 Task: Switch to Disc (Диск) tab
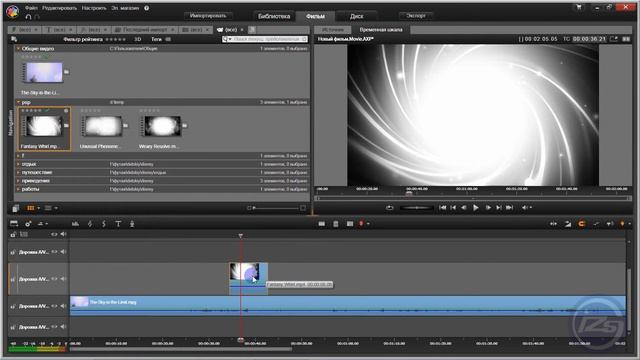[x=356, y=16]
